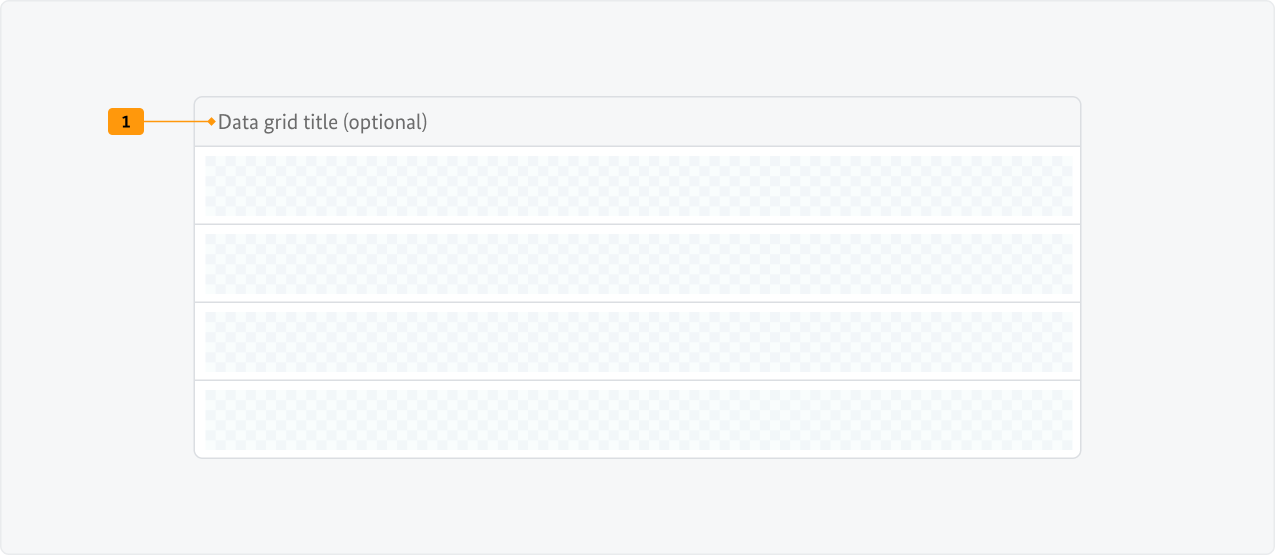Click empty header area right of the title
1275x555 pixels.
750,122
